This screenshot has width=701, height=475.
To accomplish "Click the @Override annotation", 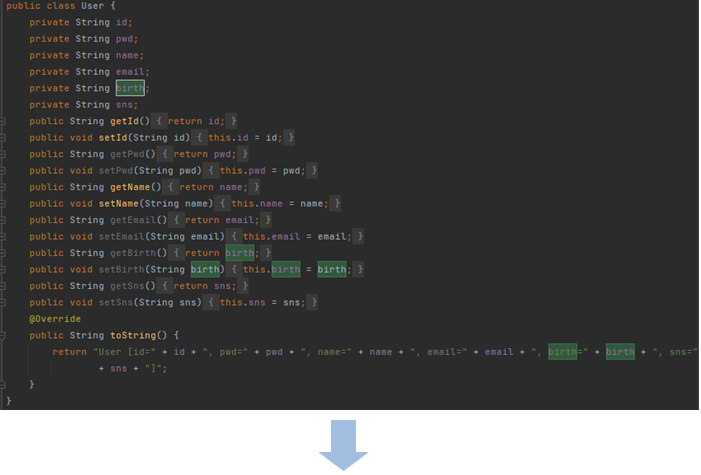I will [x=55, y=319].
